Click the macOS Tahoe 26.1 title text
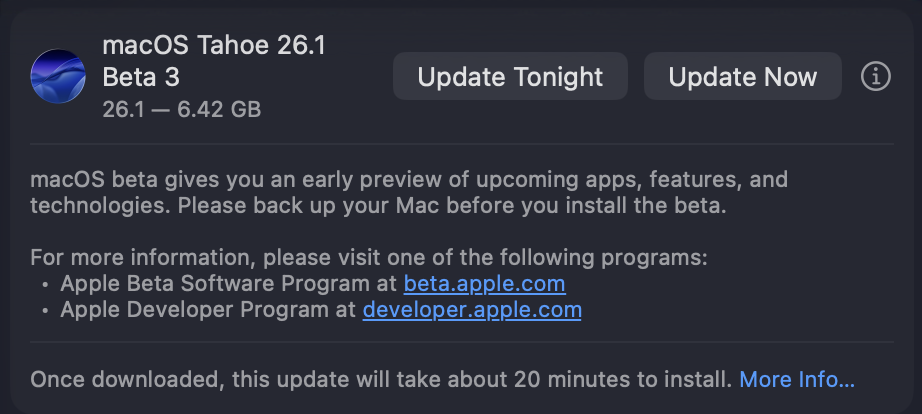 tap(214, 46)
